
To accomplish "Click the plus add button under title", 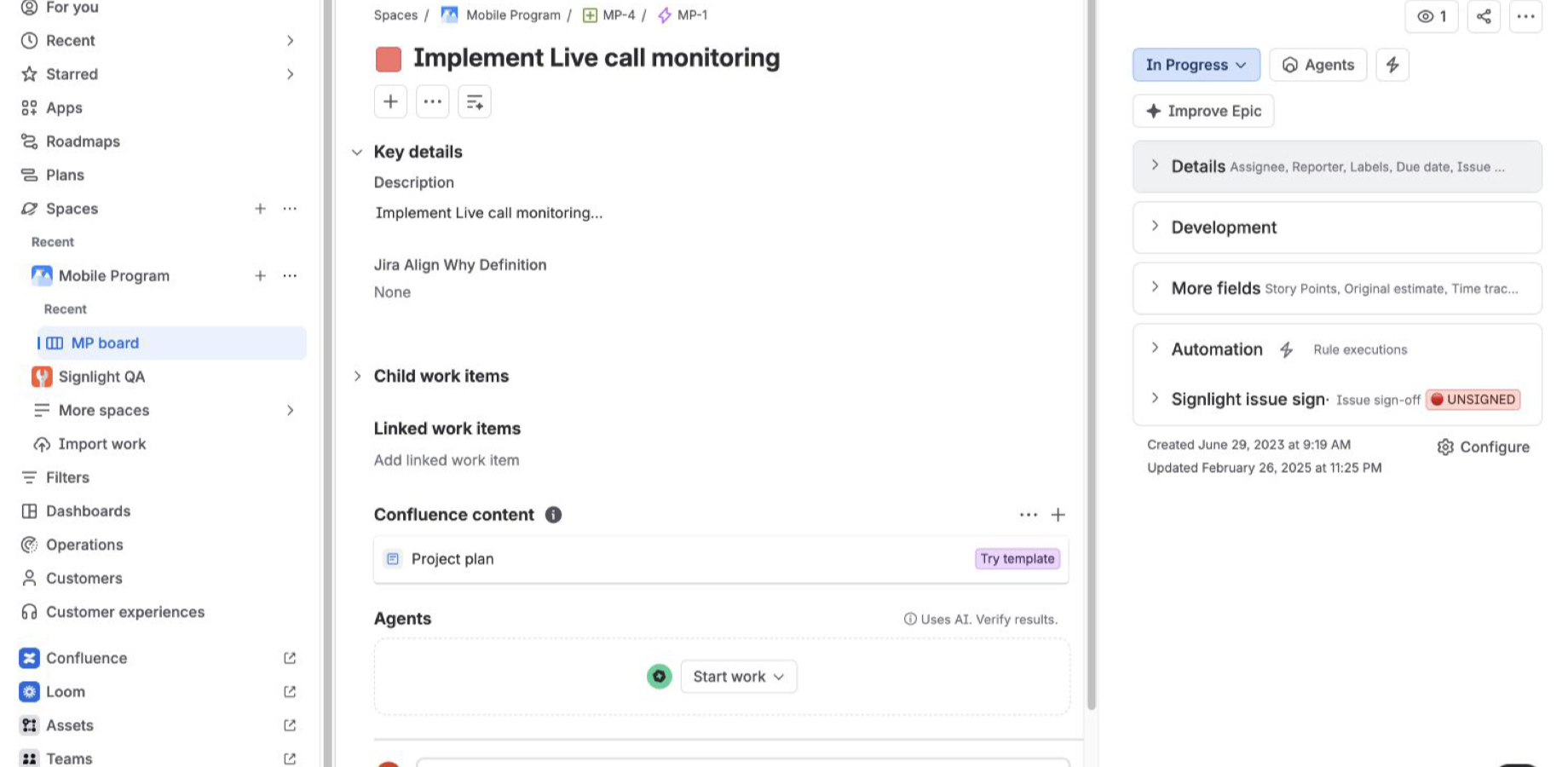I will pyautogui.click(x=390, y=102).
